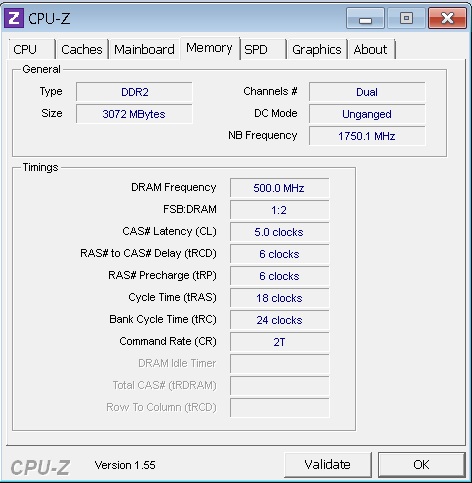472x483 pixels.
Task: Click the CAS# Latency (CL) label
Action: (x=169, y=231)
